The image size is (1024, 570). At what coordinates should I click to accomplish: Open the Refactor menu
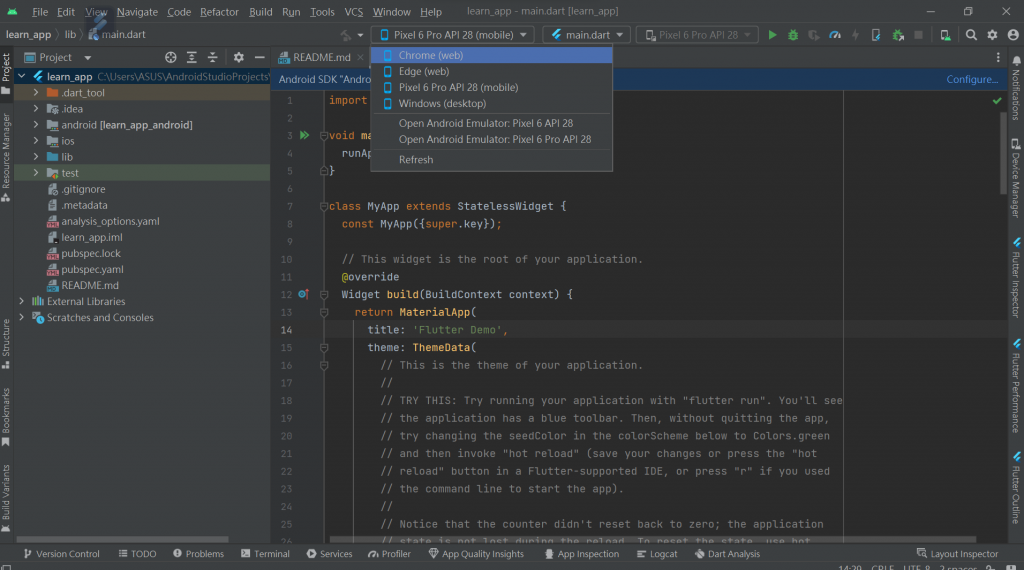[219, 12]
